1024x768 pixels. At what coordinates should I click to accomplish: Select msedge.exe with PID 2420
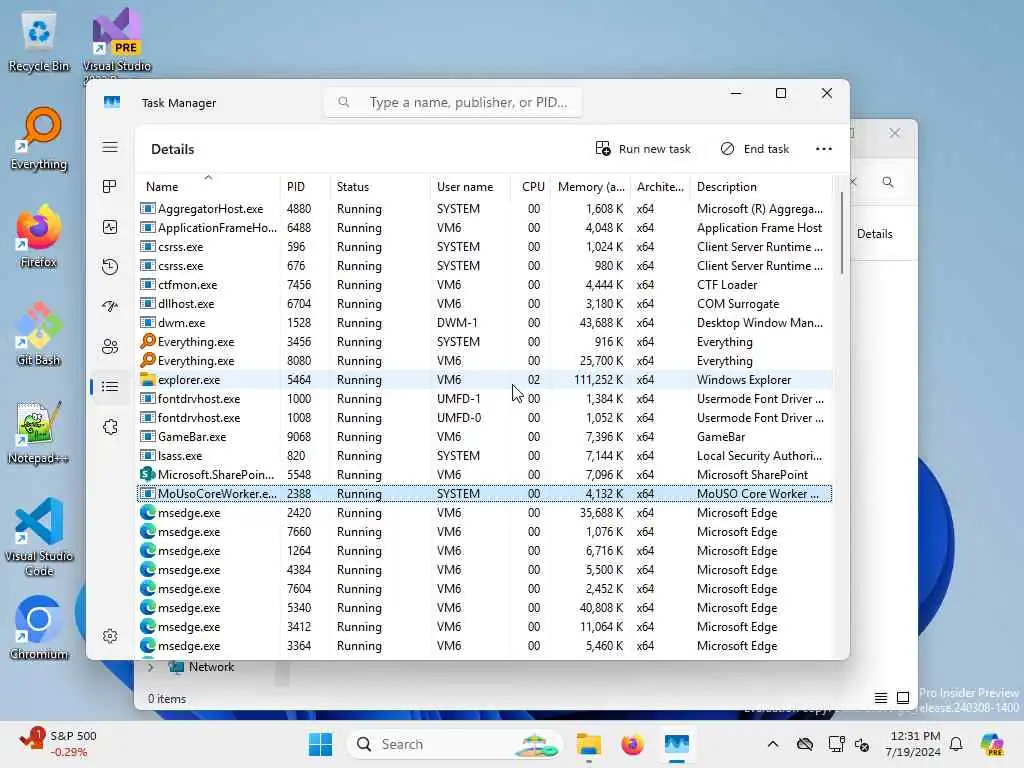tap(485, 513)
